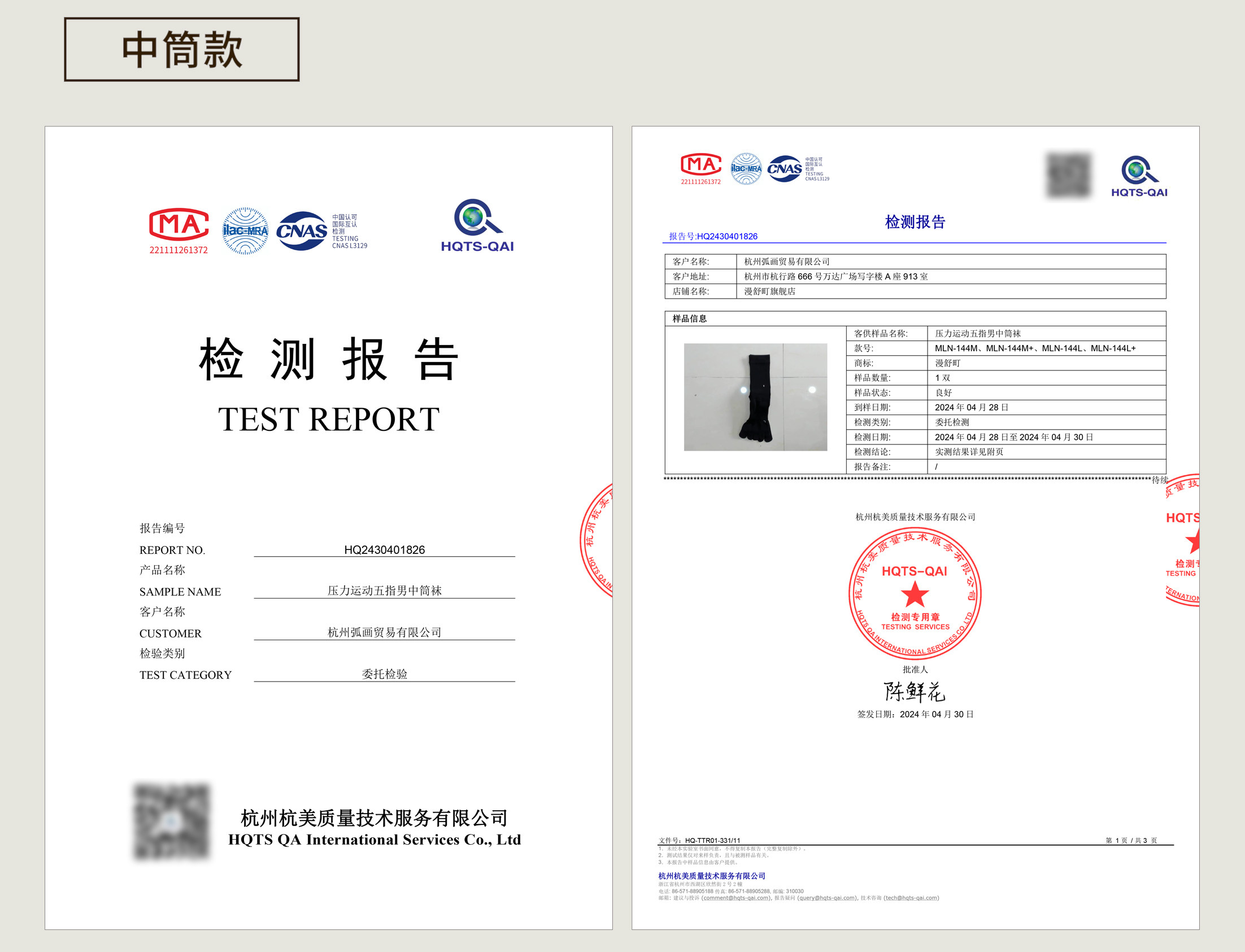Click the tech@hqts-qai.com email link

[x=911, y=898]
